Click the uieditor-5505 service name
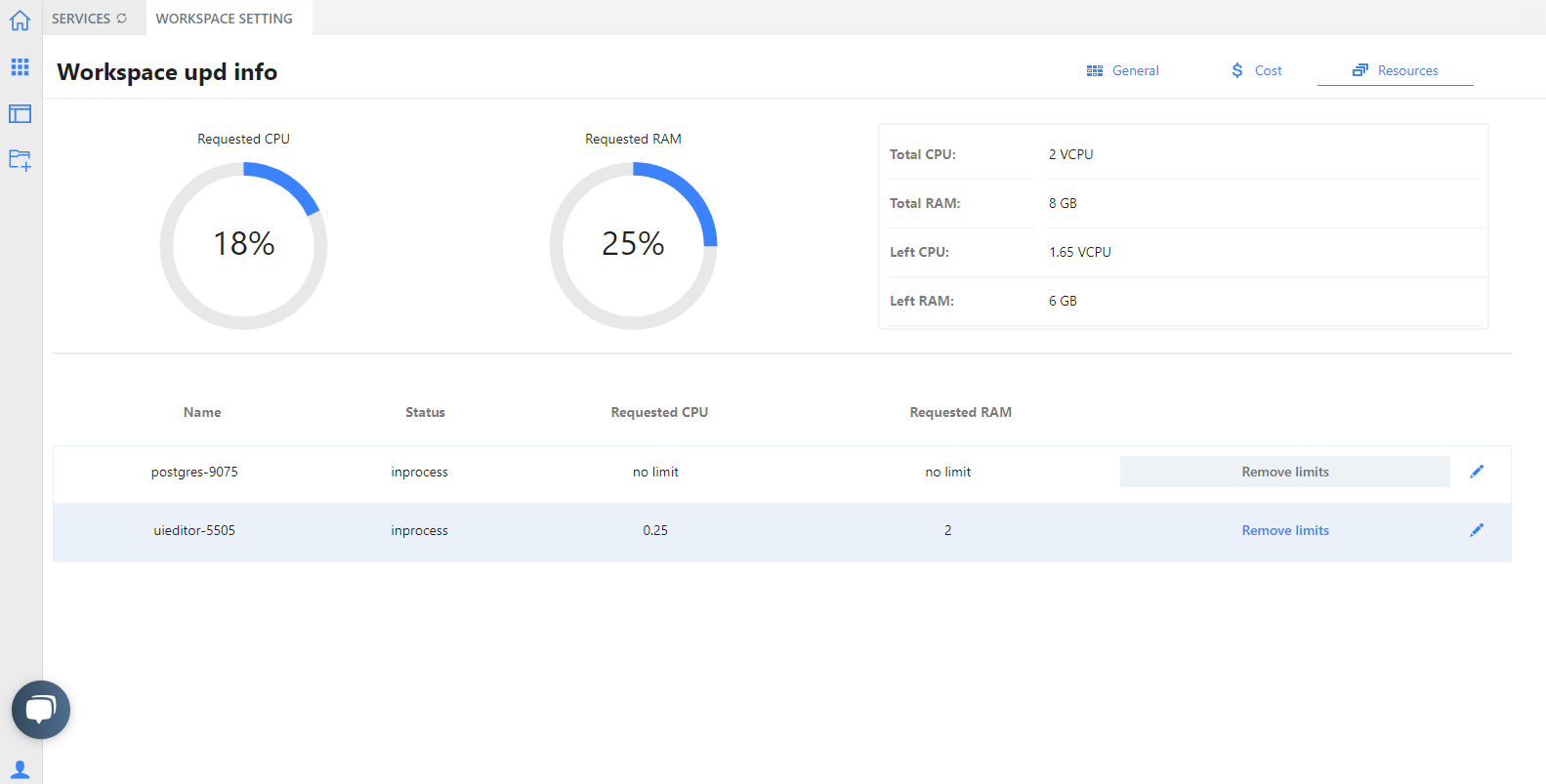Image resolution: width=1546 pixels, height=784 pixels. click(194, 530)
